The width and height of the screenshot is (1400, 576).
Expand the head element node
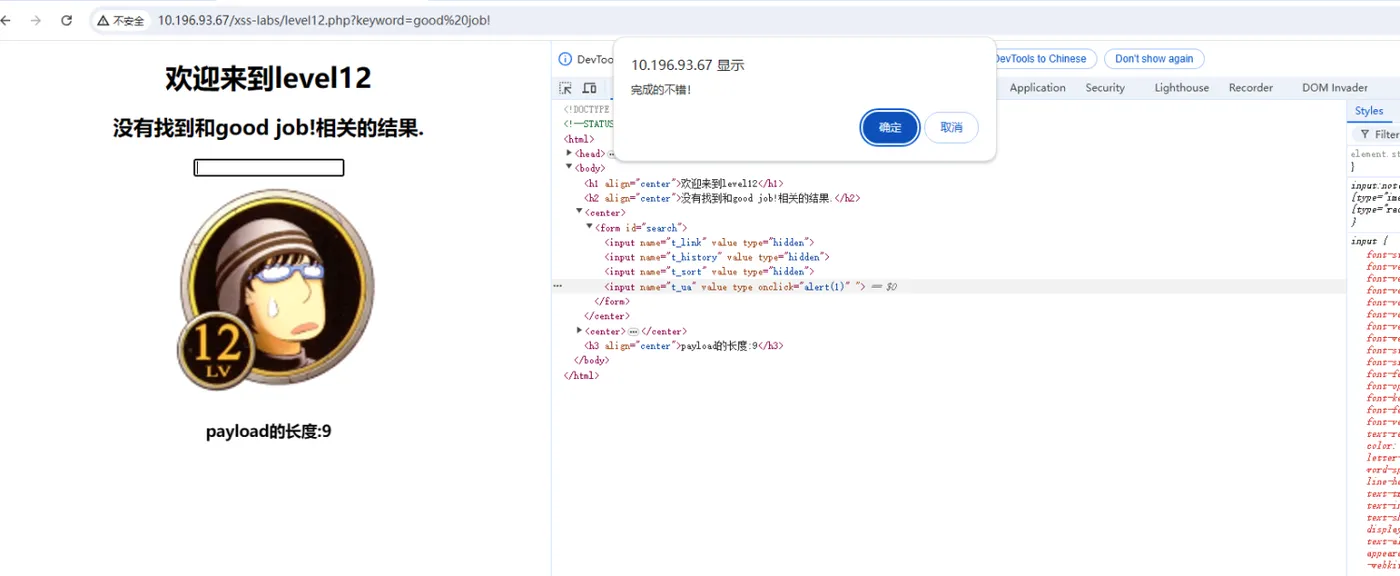coord(569,153)
